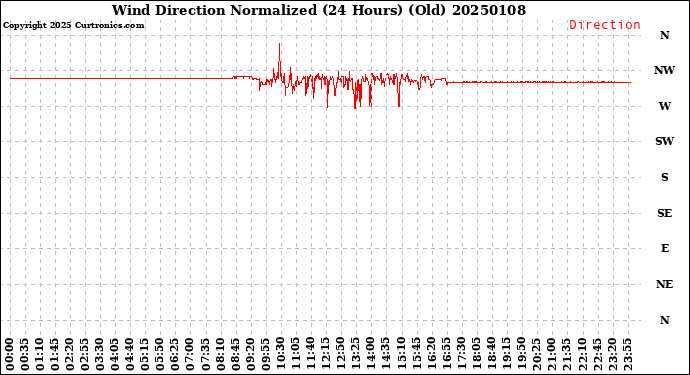Image resolution: width=690 pixels, height=375 pixels.
Task: Click the '06:25' time axis label
Action: coord(175,355)
